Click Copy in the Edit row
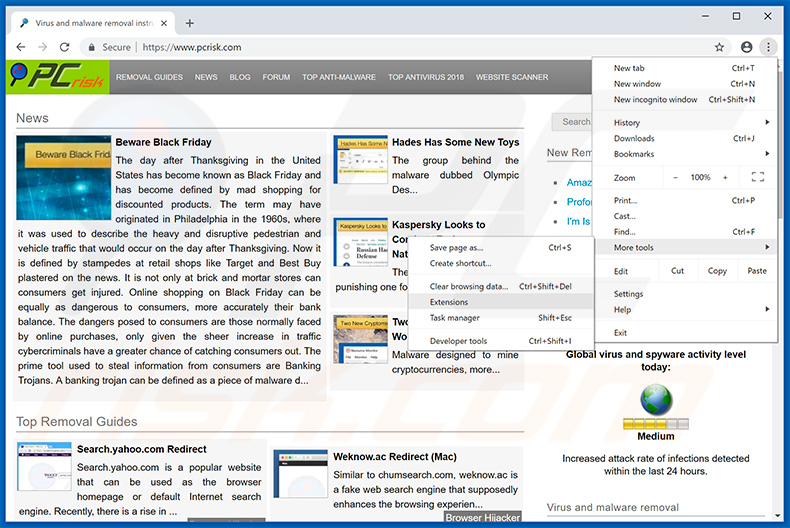The height and width of the screenshot is (528, 790). pyautogui.click(x=717, y=271)
